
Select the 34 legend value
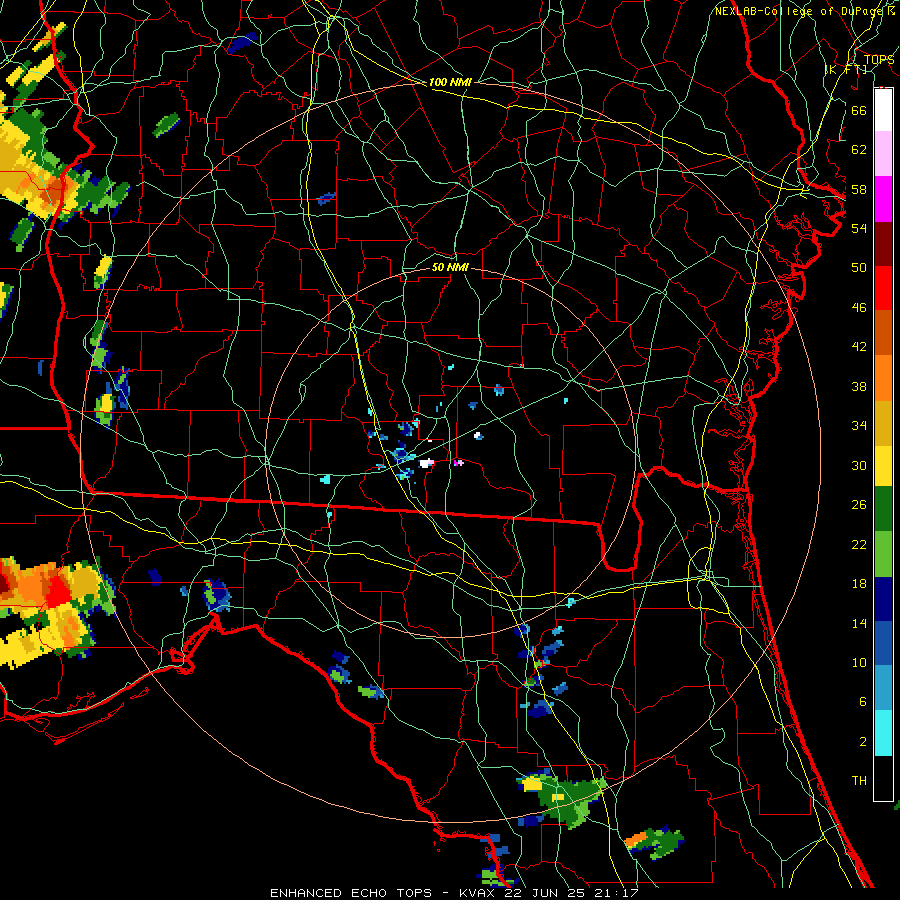click(x=859, y=426)
